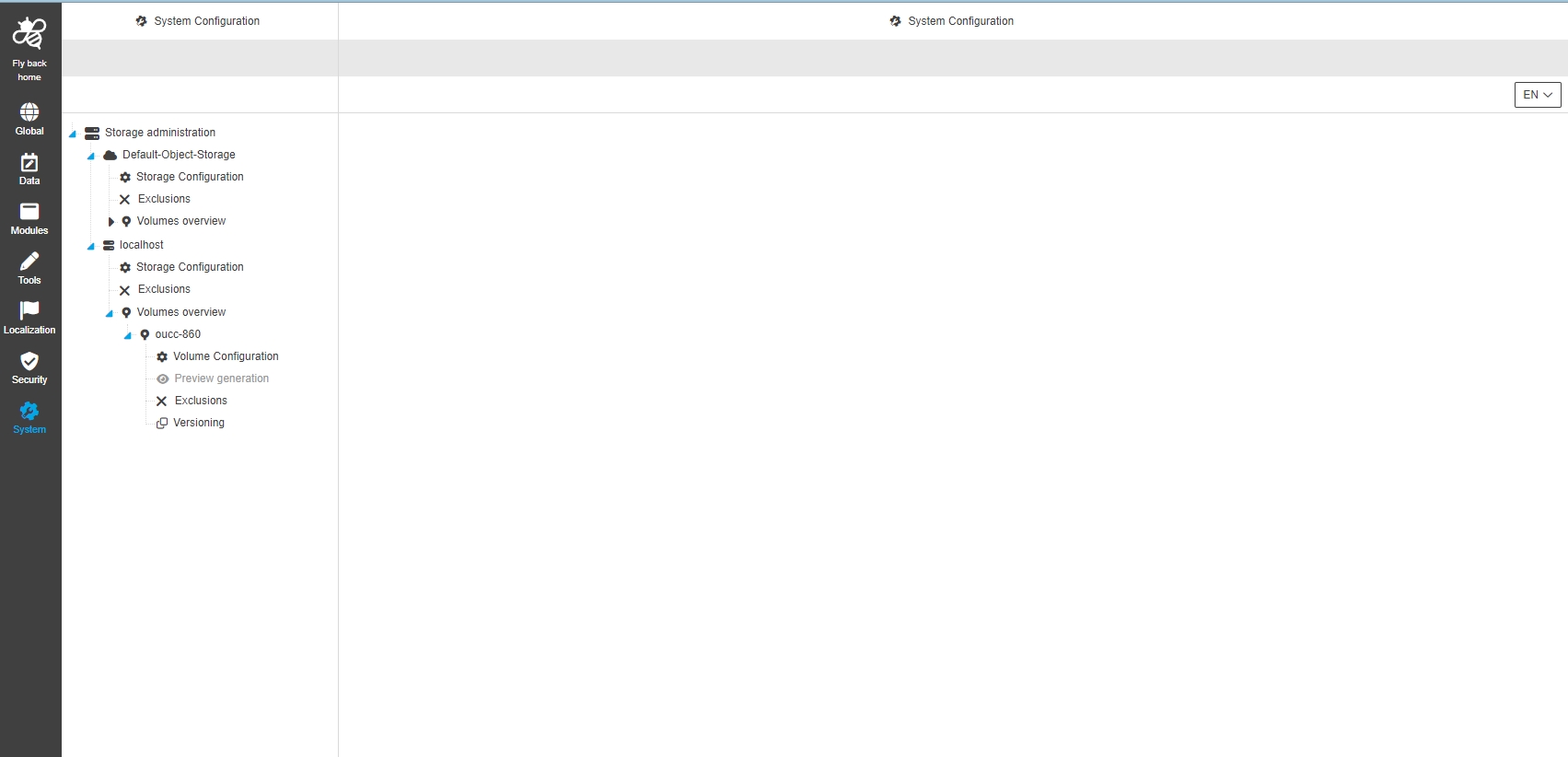Collapse the Default-Object-Storage node

91,156
